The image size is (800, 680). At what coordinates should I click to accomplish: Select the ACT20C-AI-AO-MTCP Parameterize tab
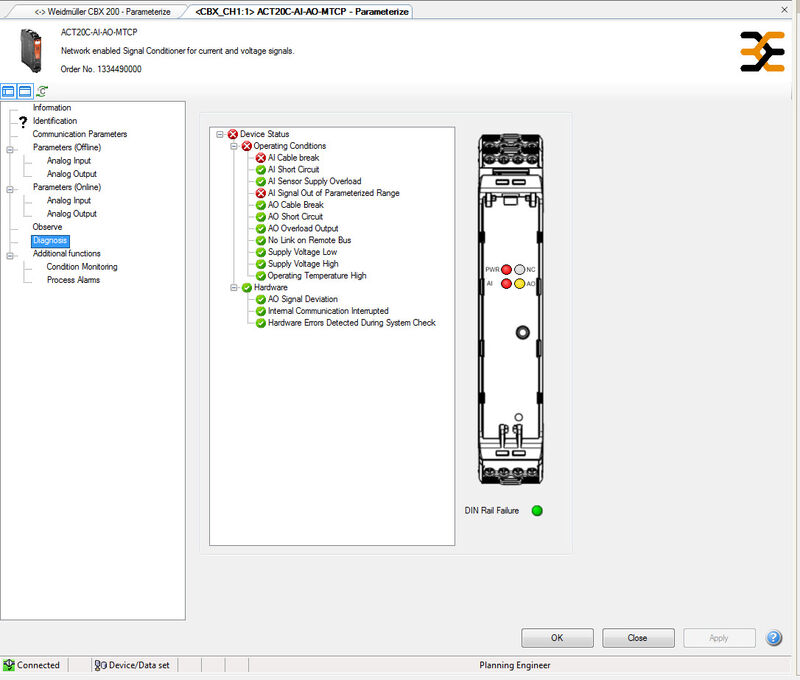[x=302, y=12]
